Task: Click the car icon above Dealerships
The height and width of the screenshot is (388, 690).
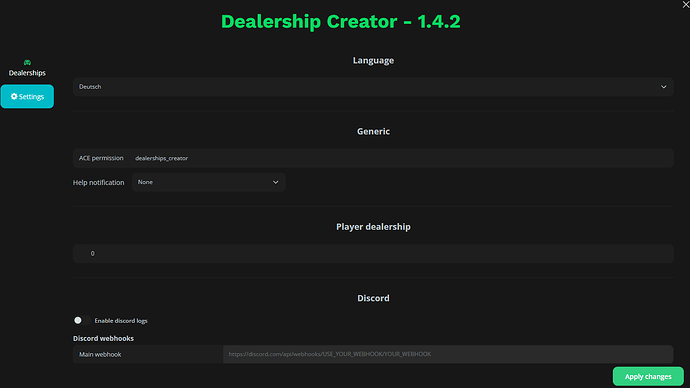Action: point(27,62)
